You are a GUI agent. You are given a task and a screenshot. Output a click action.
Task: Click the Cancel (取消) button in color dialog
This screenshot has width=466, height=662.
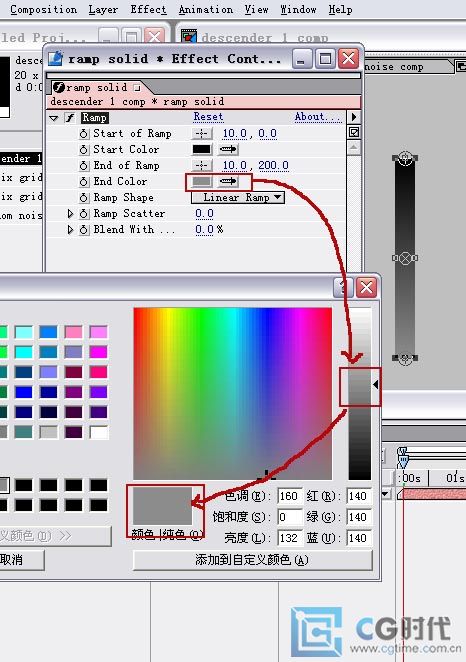click(x=17, y=560)
